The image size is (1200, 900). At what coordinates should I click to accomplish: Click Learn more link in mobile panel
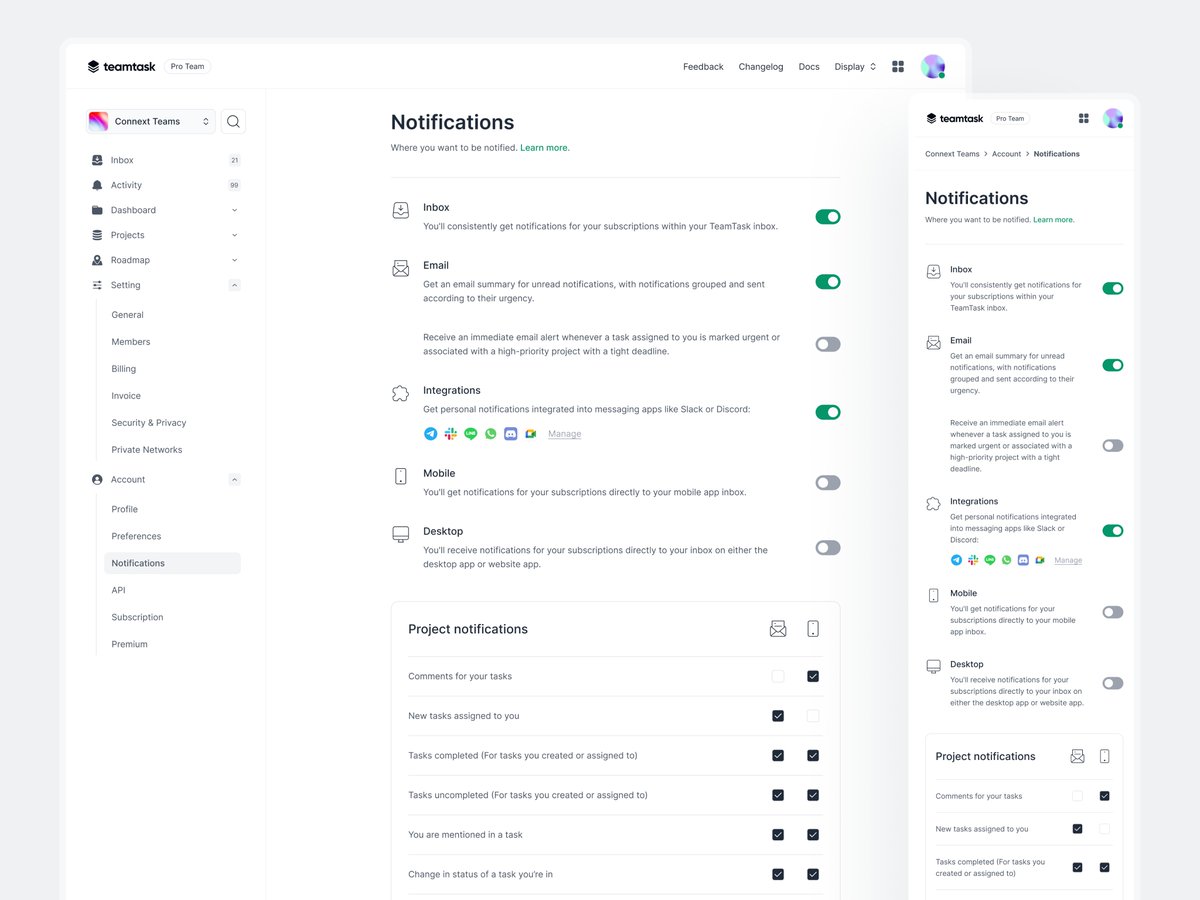[x=1054, y=220]
